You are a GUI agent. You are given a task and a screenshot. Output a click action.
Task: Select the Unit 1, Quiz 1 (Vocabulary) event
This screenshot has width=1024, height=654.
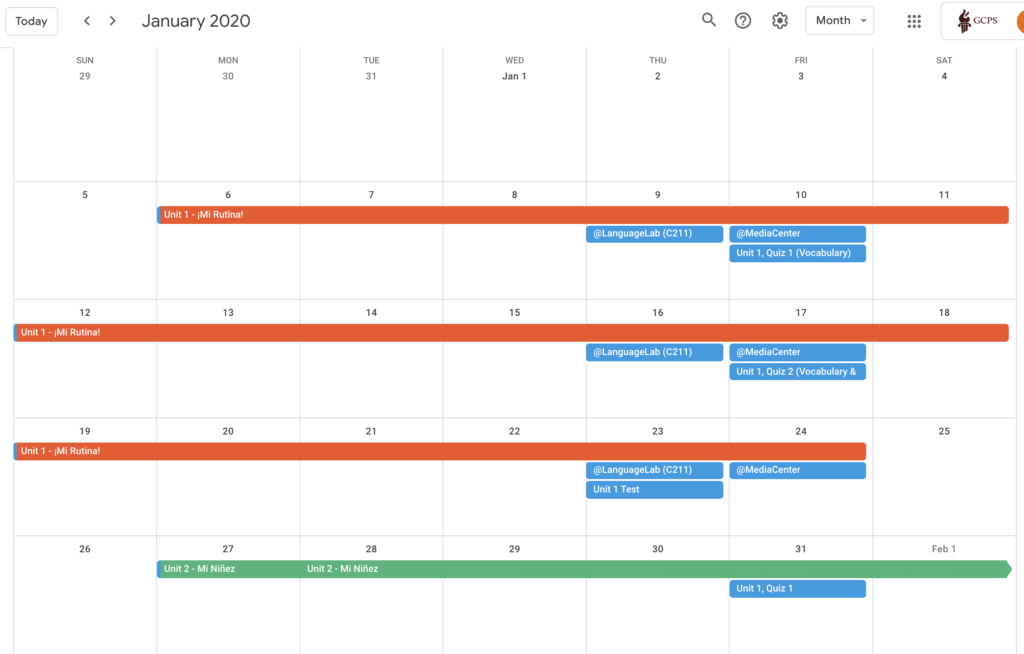(797, 254)
